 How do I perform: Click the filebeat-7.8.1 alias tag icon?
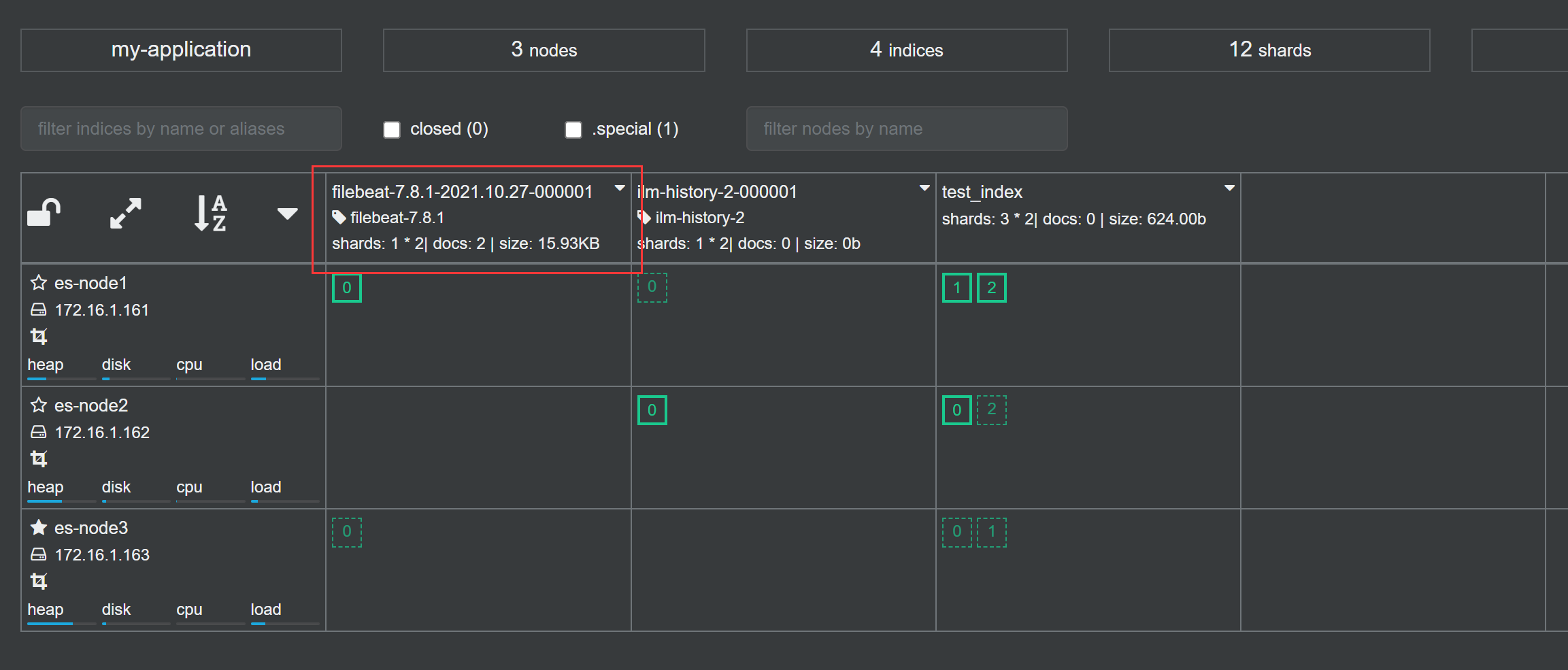339,218
